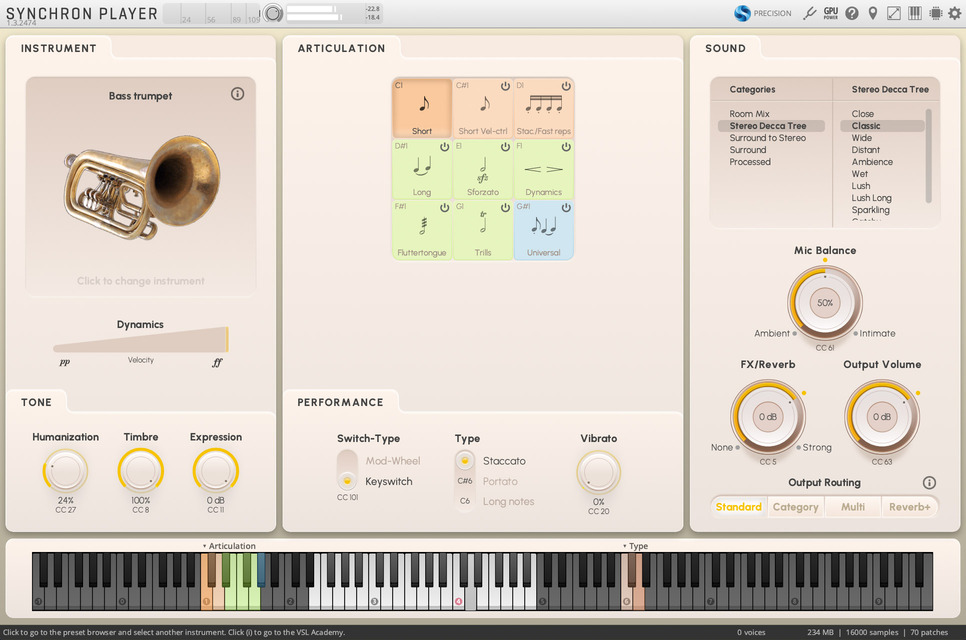Toggle power for Short Vel-ctrl articulation
Screen dimensions: 966x640
click(505, 86)
